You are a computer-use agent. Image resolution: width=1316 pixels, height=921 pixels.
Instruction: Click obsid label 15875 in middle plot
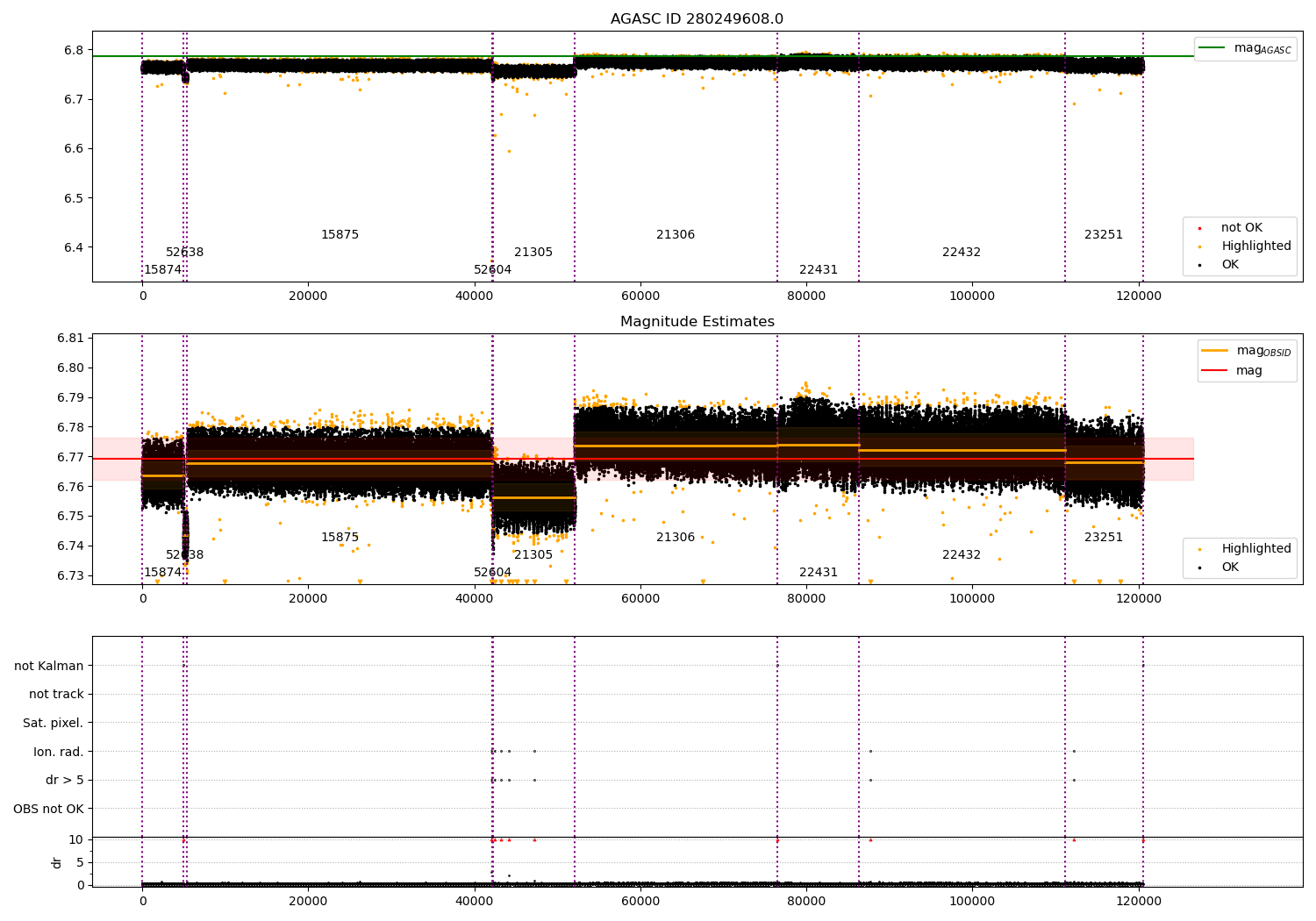pos(340,538)
